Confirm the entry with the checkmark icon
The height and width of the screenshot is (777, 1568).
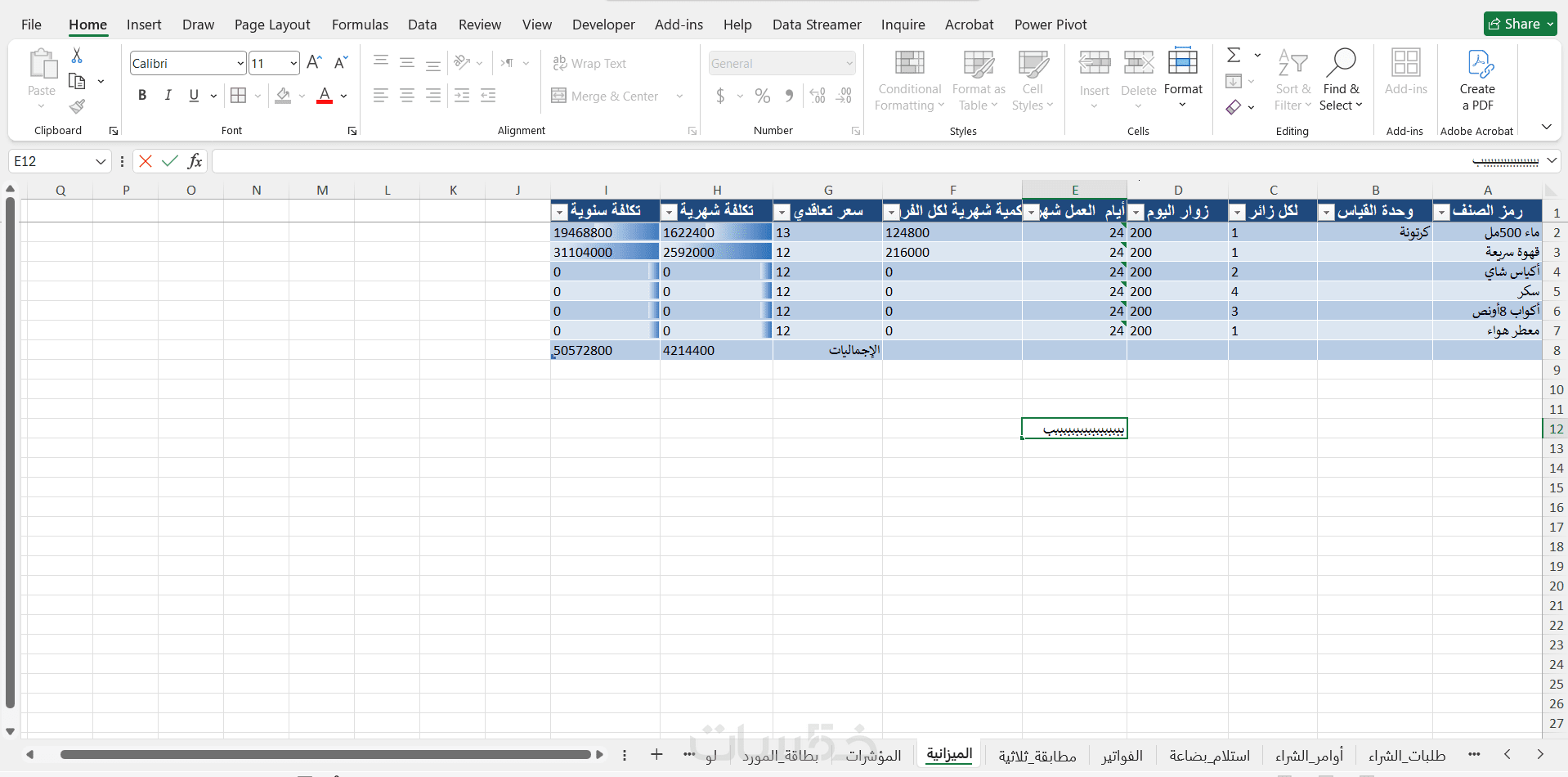tap(170, 161)
